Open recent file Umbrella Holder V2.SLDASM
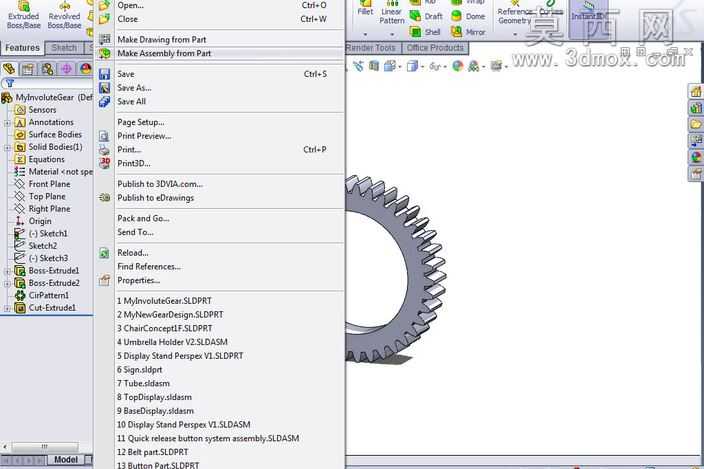Viewport: 704px width, 469px height. click(221, 342)
